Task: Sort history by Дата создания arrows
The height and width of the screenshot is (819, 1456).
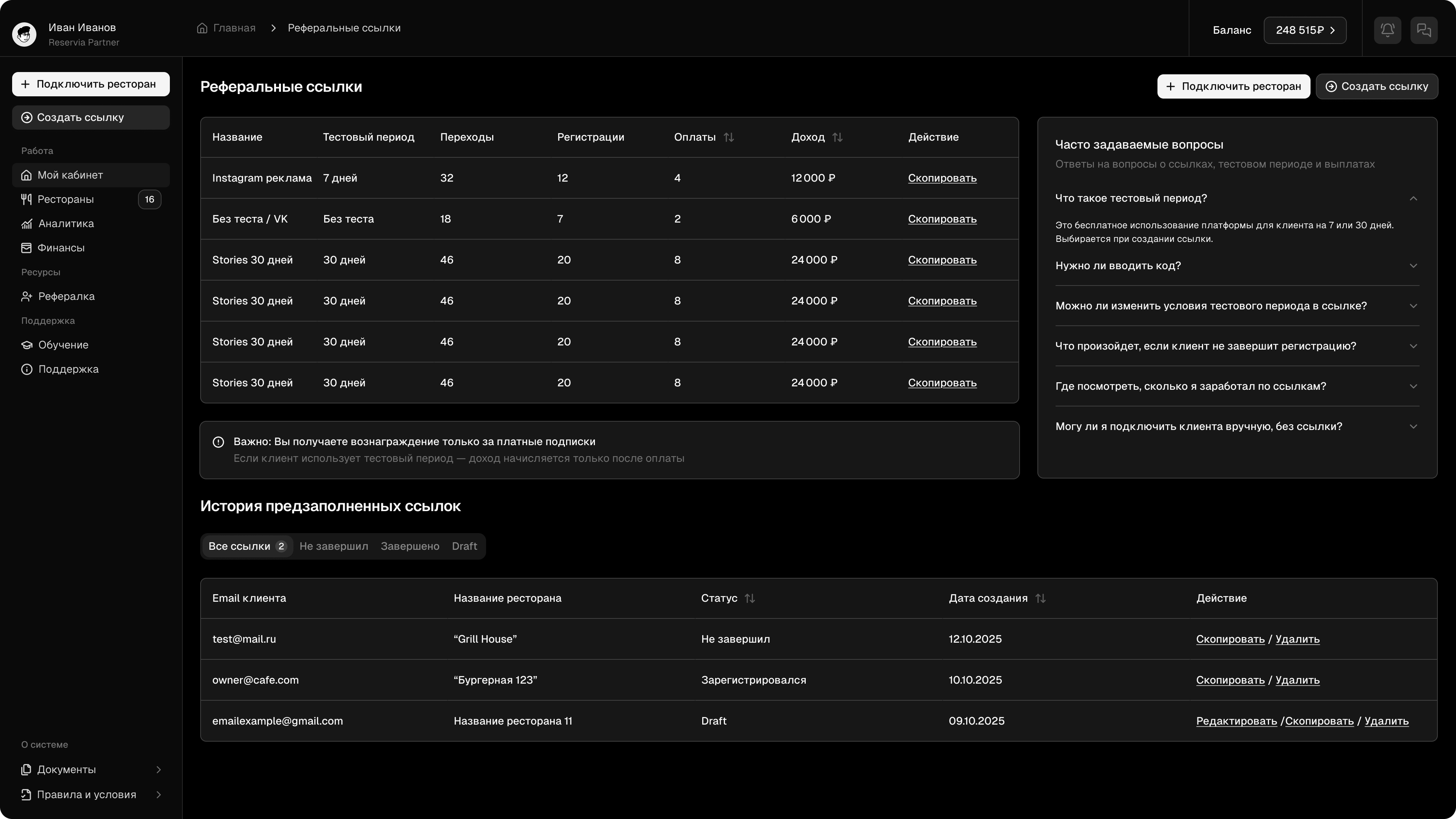Action: (x=1040, y=598)
